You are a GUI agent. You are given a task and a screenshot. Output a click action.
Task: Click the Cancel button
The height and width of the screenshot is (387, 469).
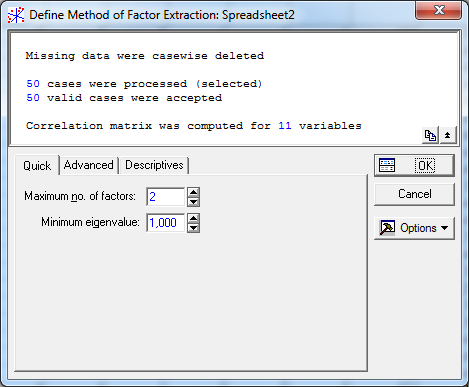pyautogui.click(x=414, y=194)
